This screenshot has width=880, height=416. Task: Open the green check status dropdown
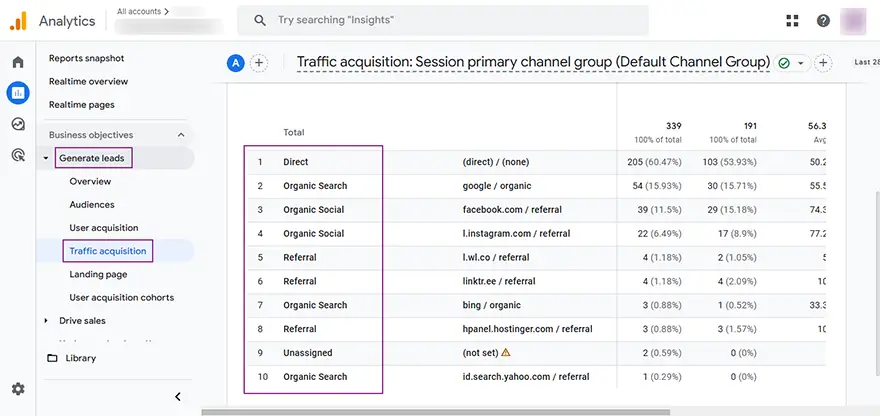[792, 63]
